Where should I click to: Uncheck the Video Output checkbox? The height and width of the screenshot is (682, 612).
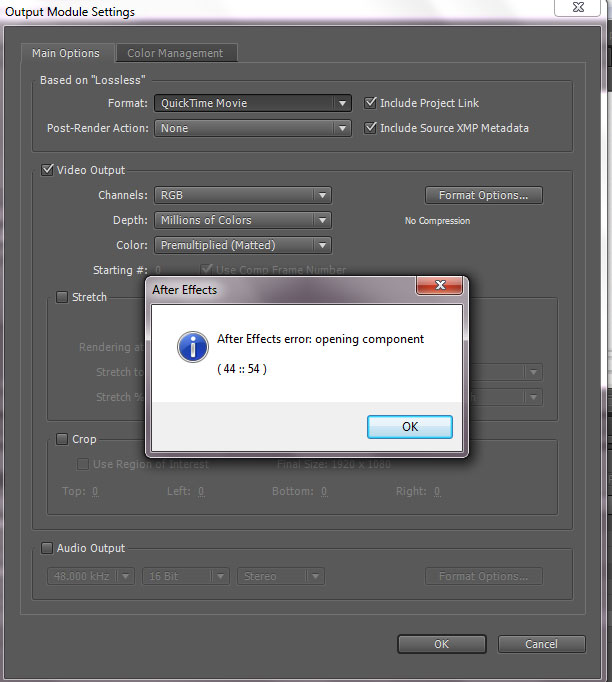click(47, 170)
